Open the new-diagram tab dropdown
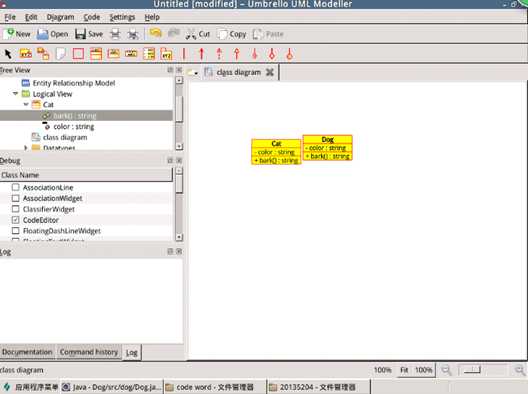 click(x=192, y=72)
